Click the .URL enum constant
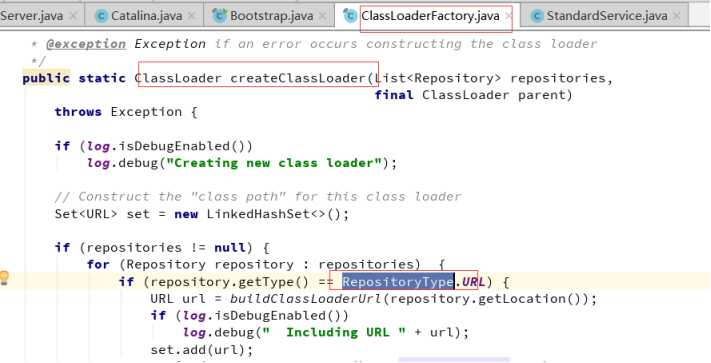This screenshot has height=363, width=711. [470, 282]
